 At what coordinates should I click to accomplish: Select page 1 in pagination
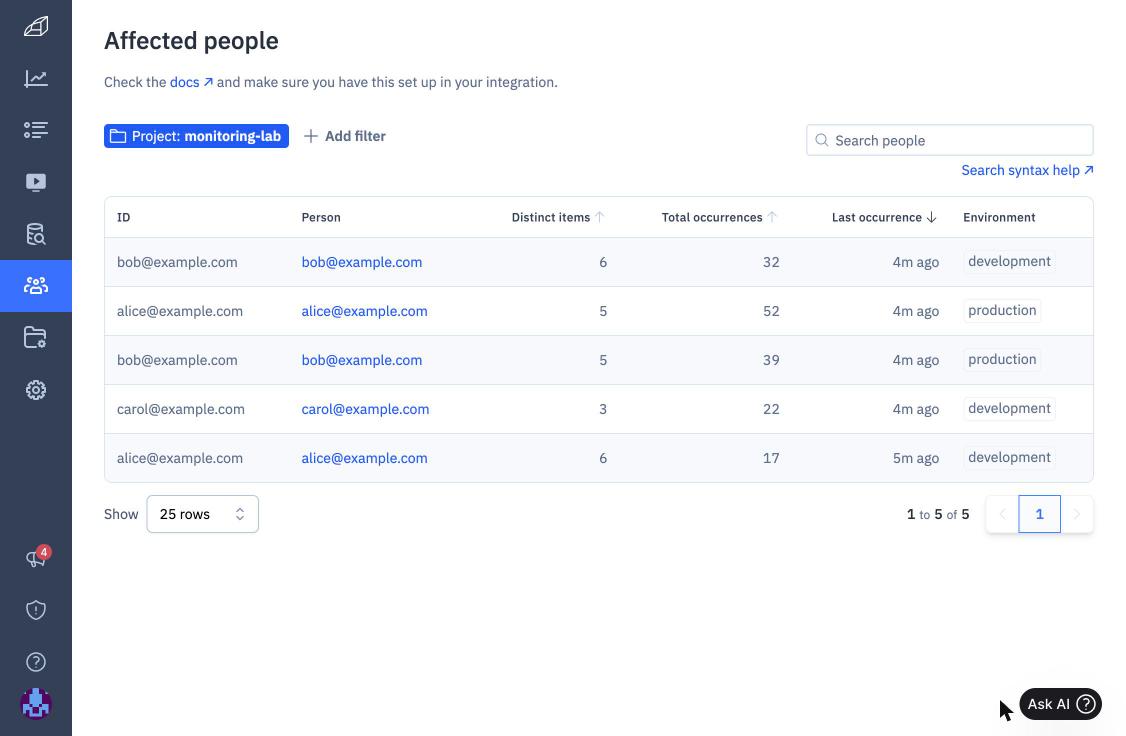[1039, 514]
